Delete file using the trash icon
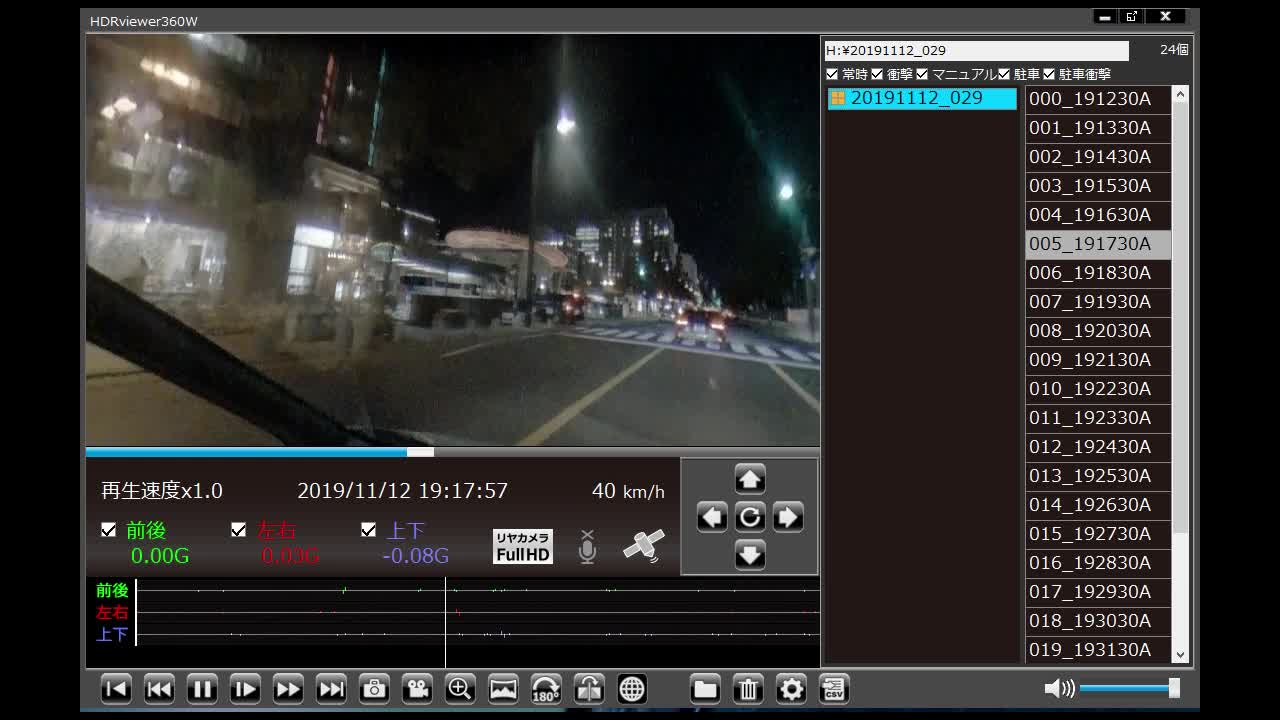1280x720 pixels. 748,689
